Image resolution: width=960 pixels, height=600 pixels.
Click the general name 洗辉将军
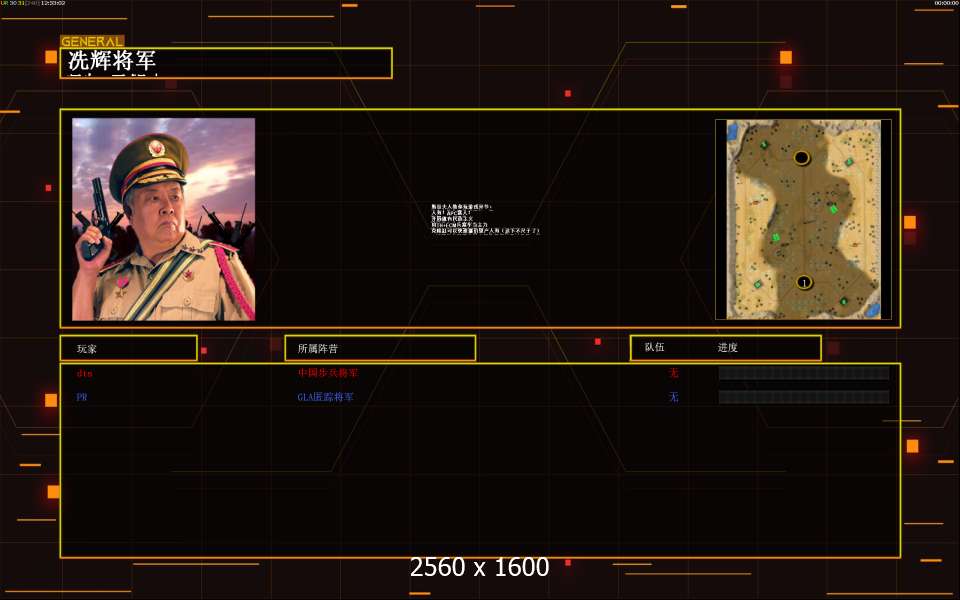(112, 61)
